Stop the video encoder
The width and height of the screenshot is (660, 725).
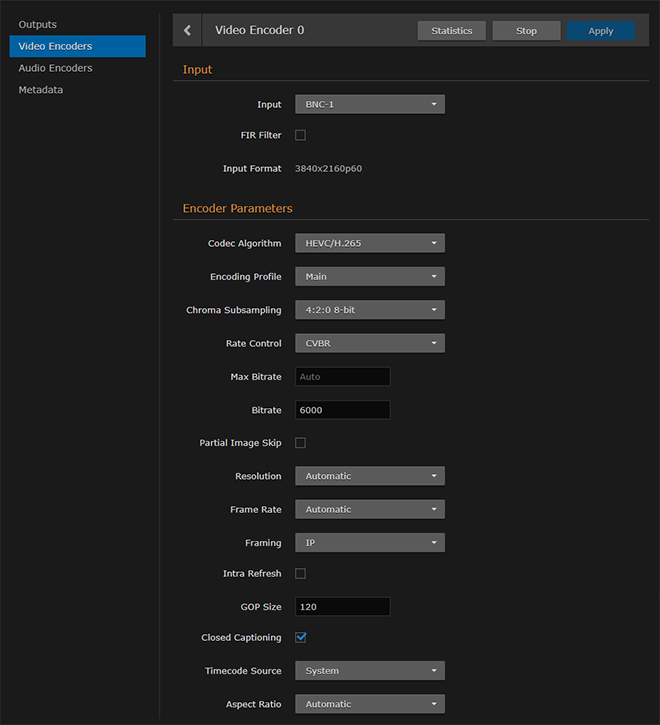coord(526,31)
